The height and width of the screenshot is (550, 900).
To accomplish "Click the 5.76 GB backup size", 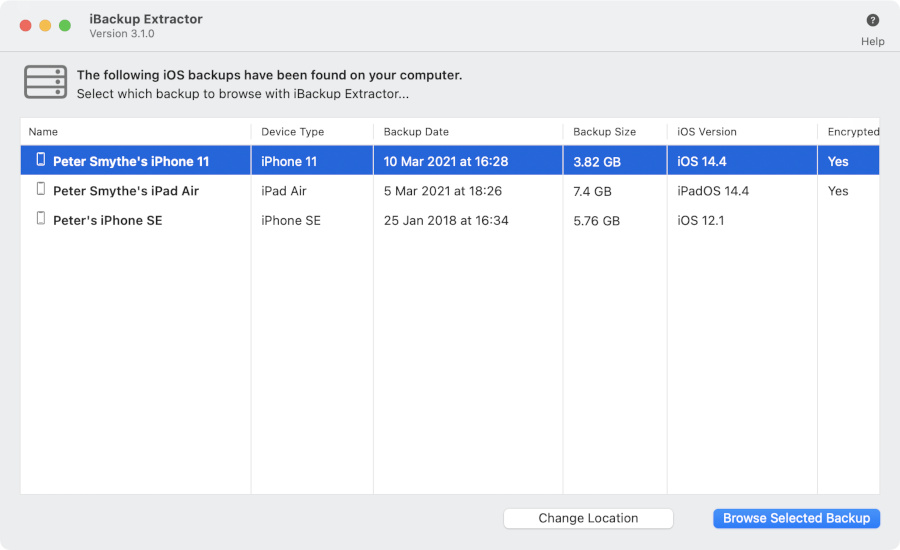I will (596, 221).
